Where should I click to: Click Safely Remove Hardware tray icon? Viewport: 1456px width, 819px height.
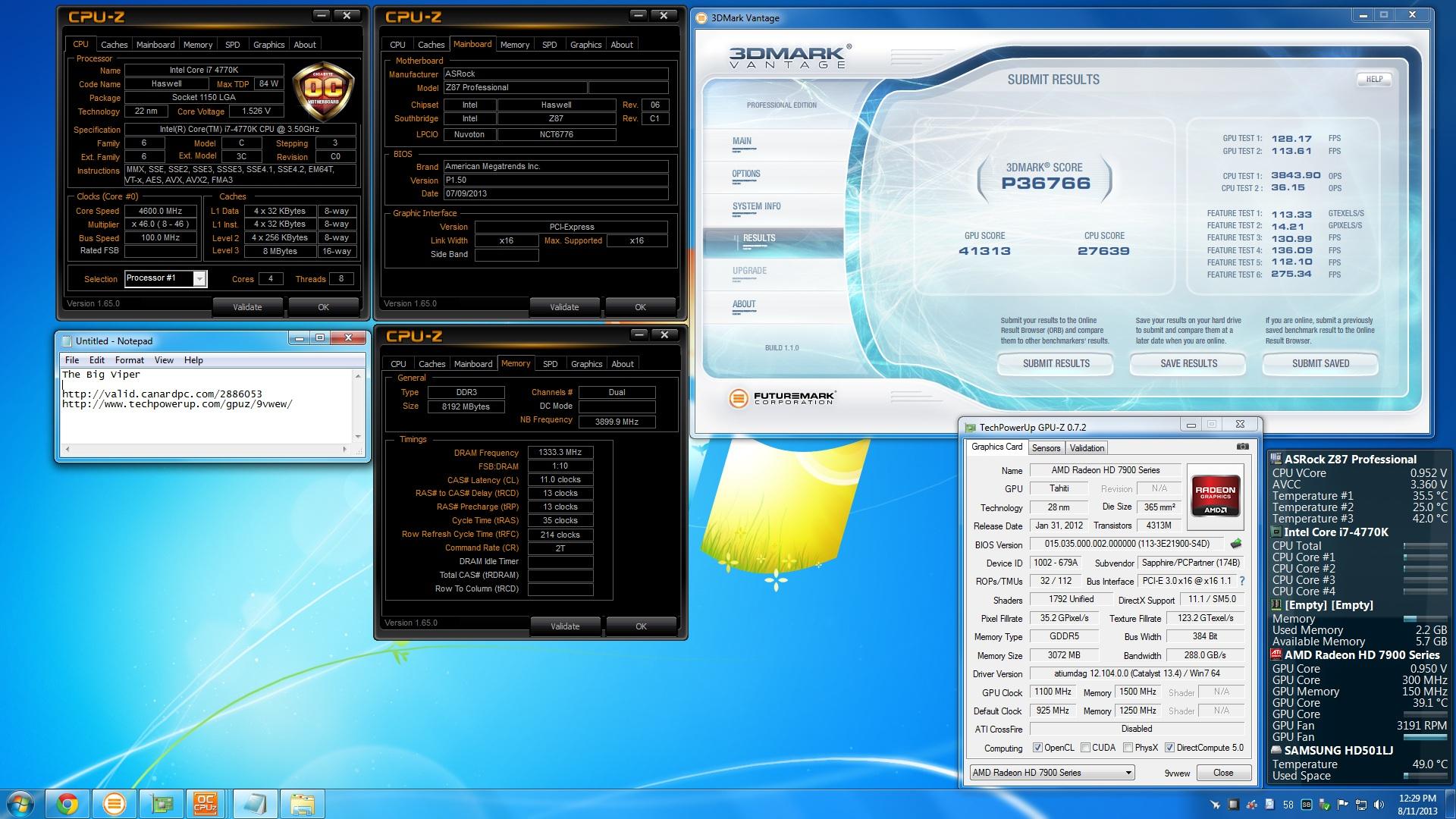pyautogui.click(x=1325, y=805)
